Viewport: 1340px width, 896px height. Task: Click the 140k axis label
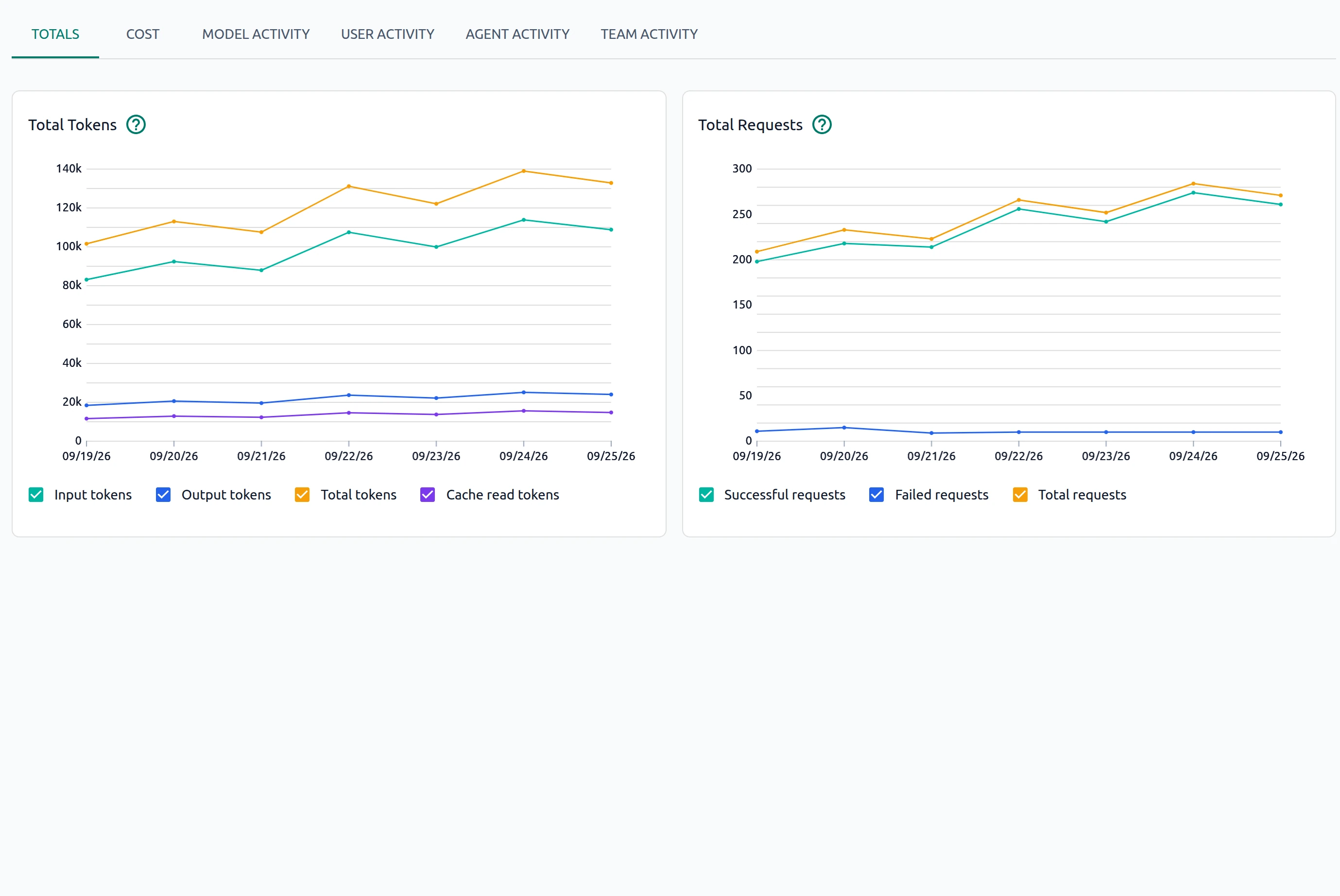click(x=69, y=169)
